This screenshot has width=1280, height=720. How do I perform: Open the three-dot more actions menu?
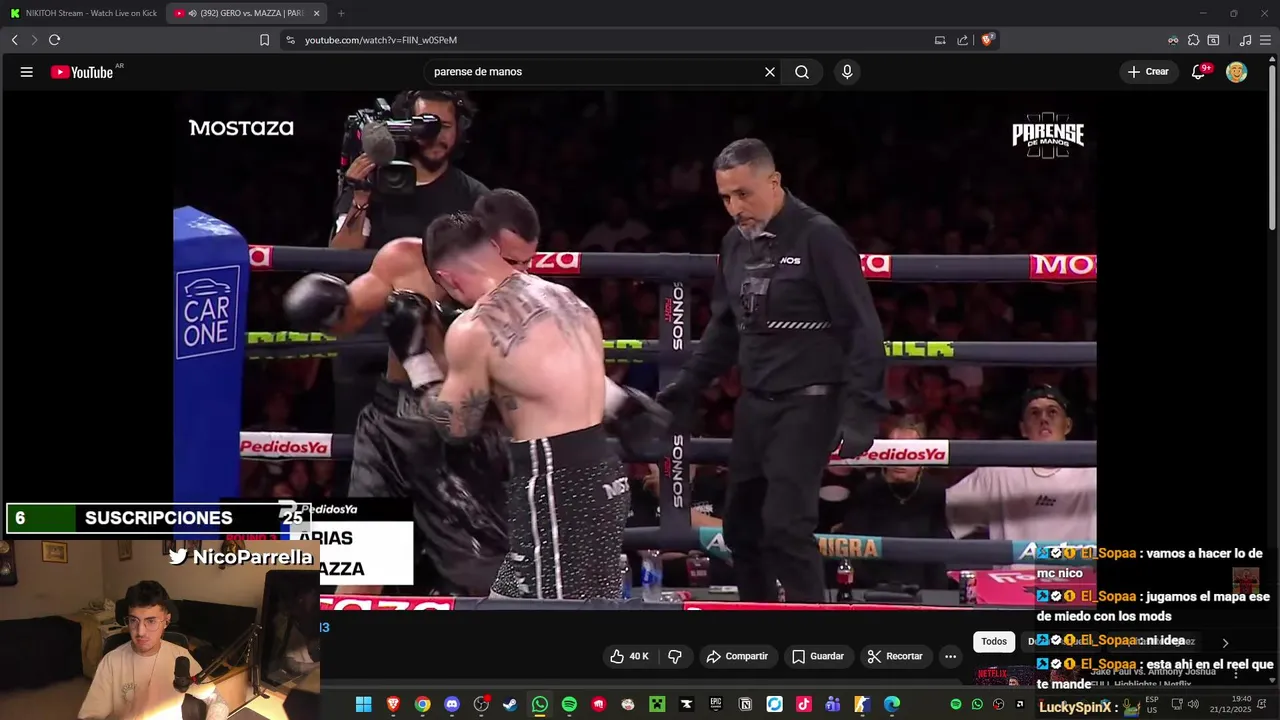pos(951,656)
